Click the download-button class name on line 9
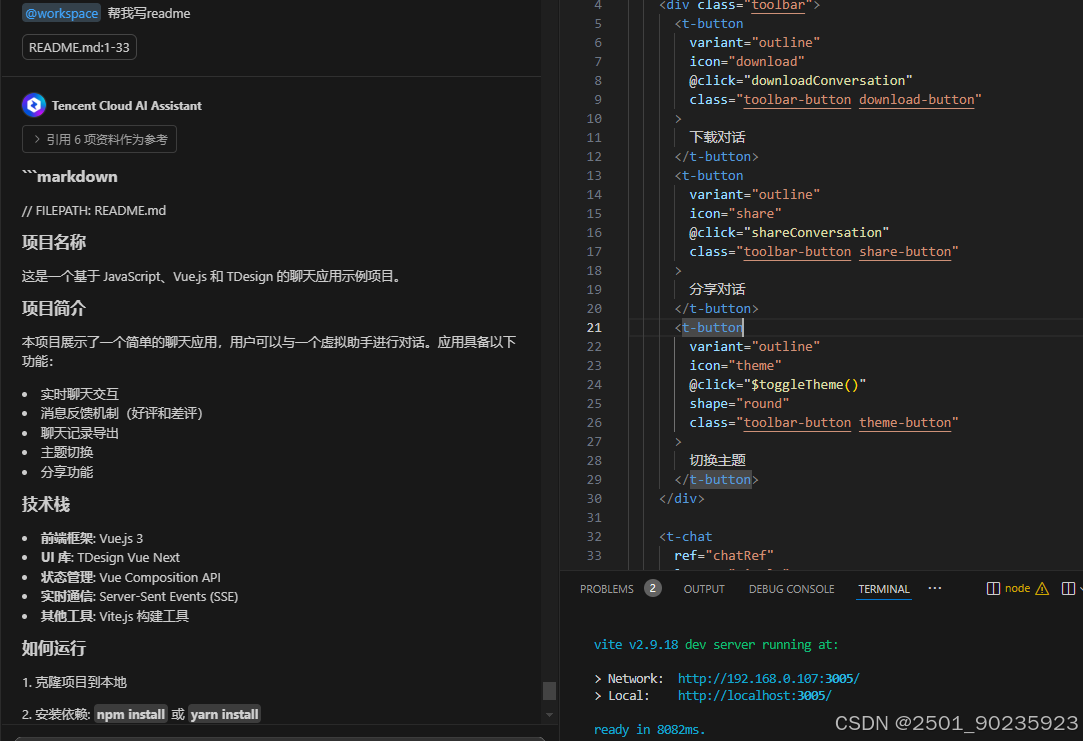Screen dimensions: 1083x741 coord(917,99)
